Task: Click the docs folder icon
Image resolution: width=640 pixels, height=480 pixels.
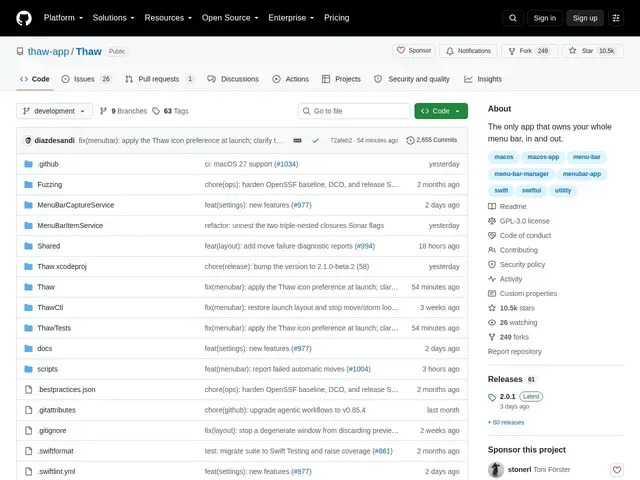Action: (x=28, y=349)
